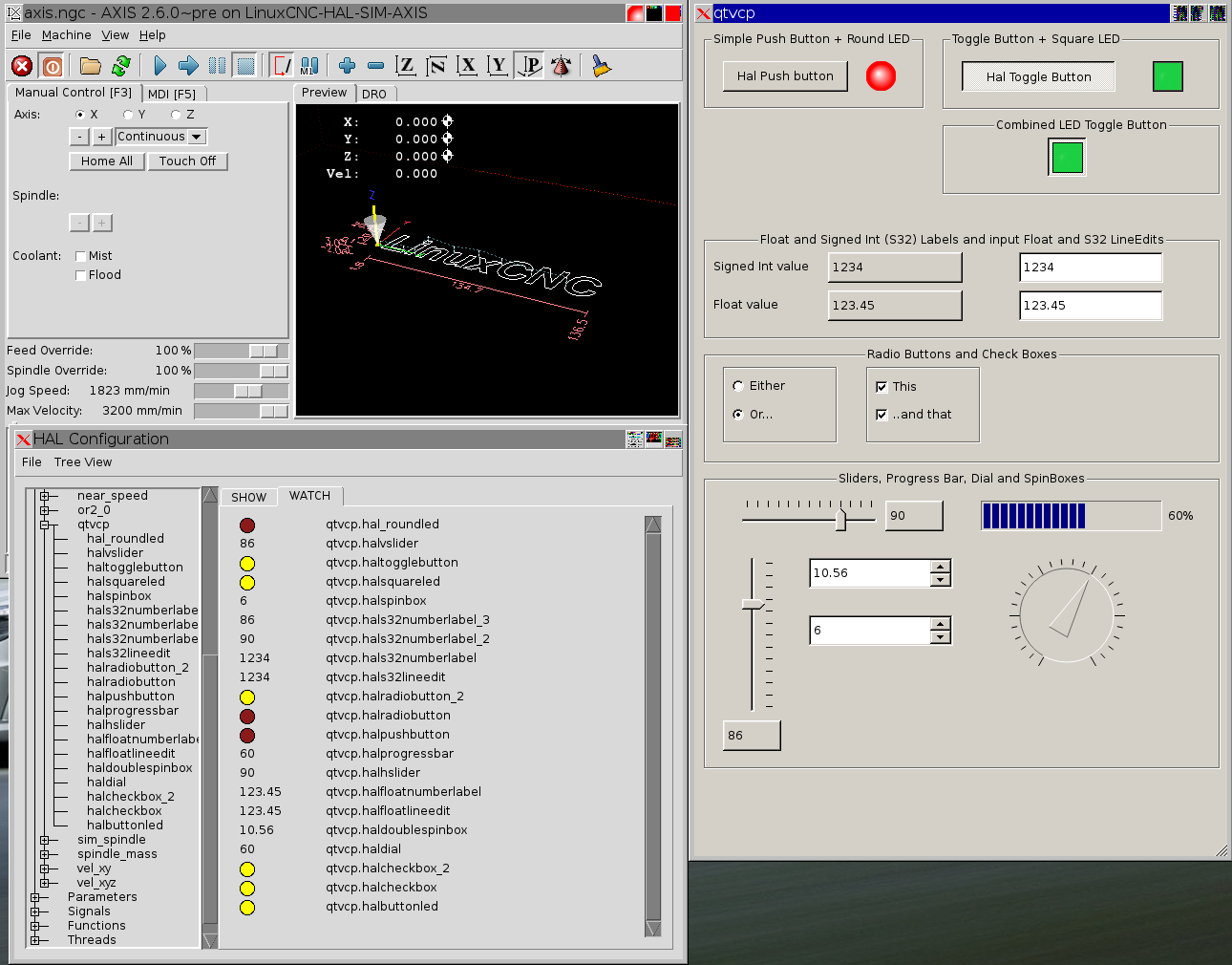Clear live plot with broom icon
1232x965 pixels.
pyautogui.click(x=601, y=66)
